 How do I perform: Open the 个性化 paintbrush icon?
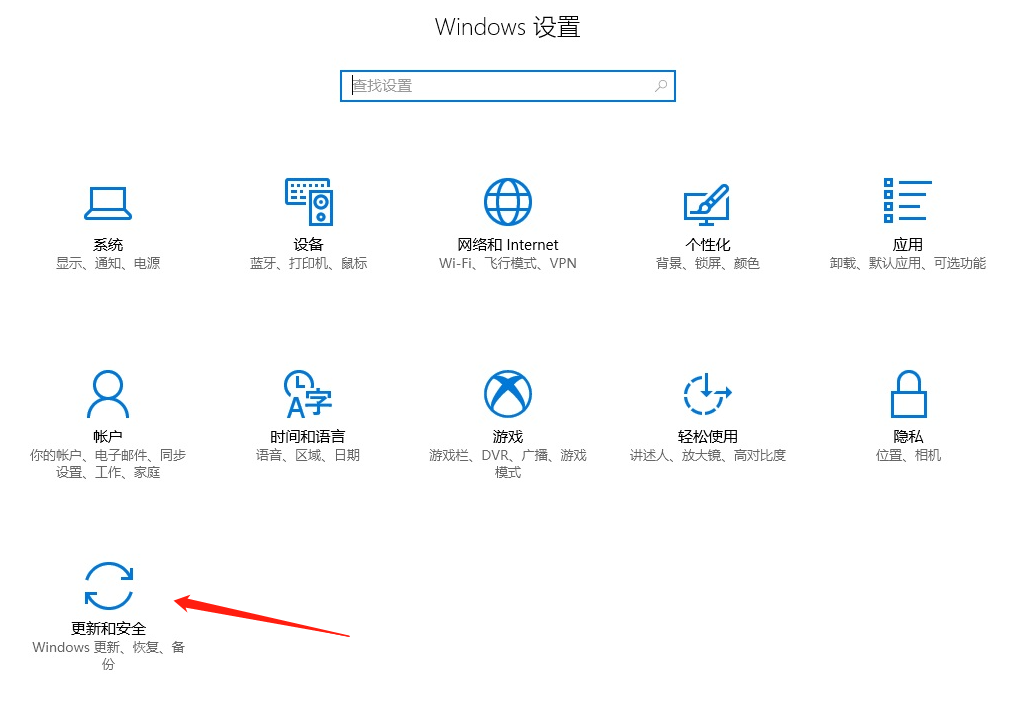707,203
